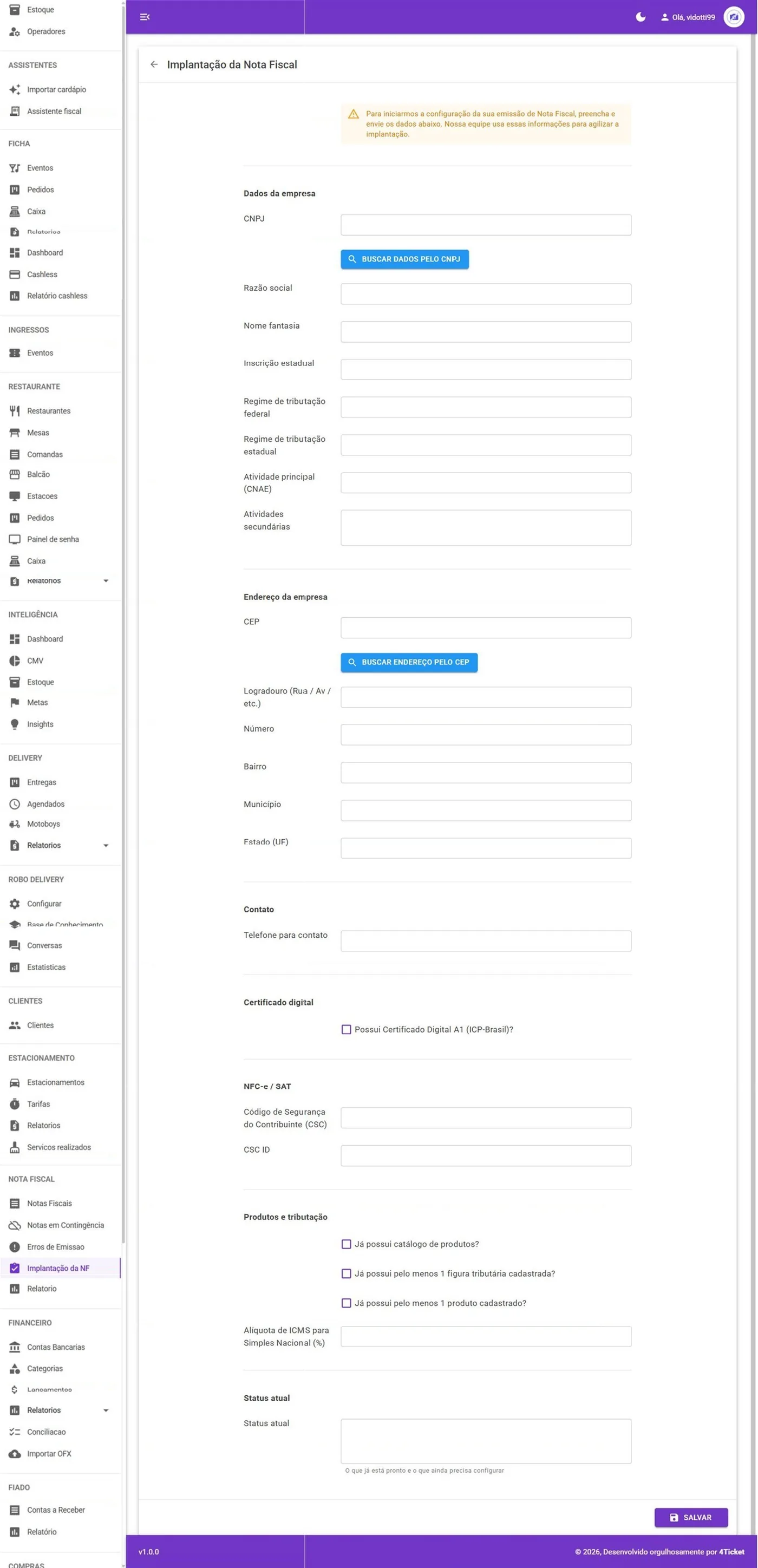
Task: Click the Insights lightbulb icon
Action: point(15,724)
